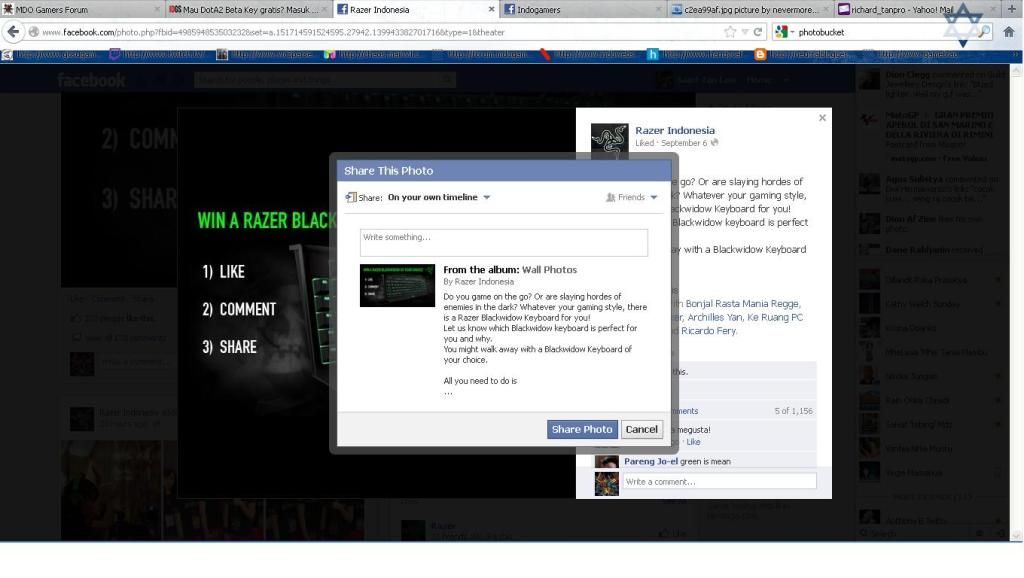Click the '5 of 1,156' comments count
1024x578 pixels.
793,411
